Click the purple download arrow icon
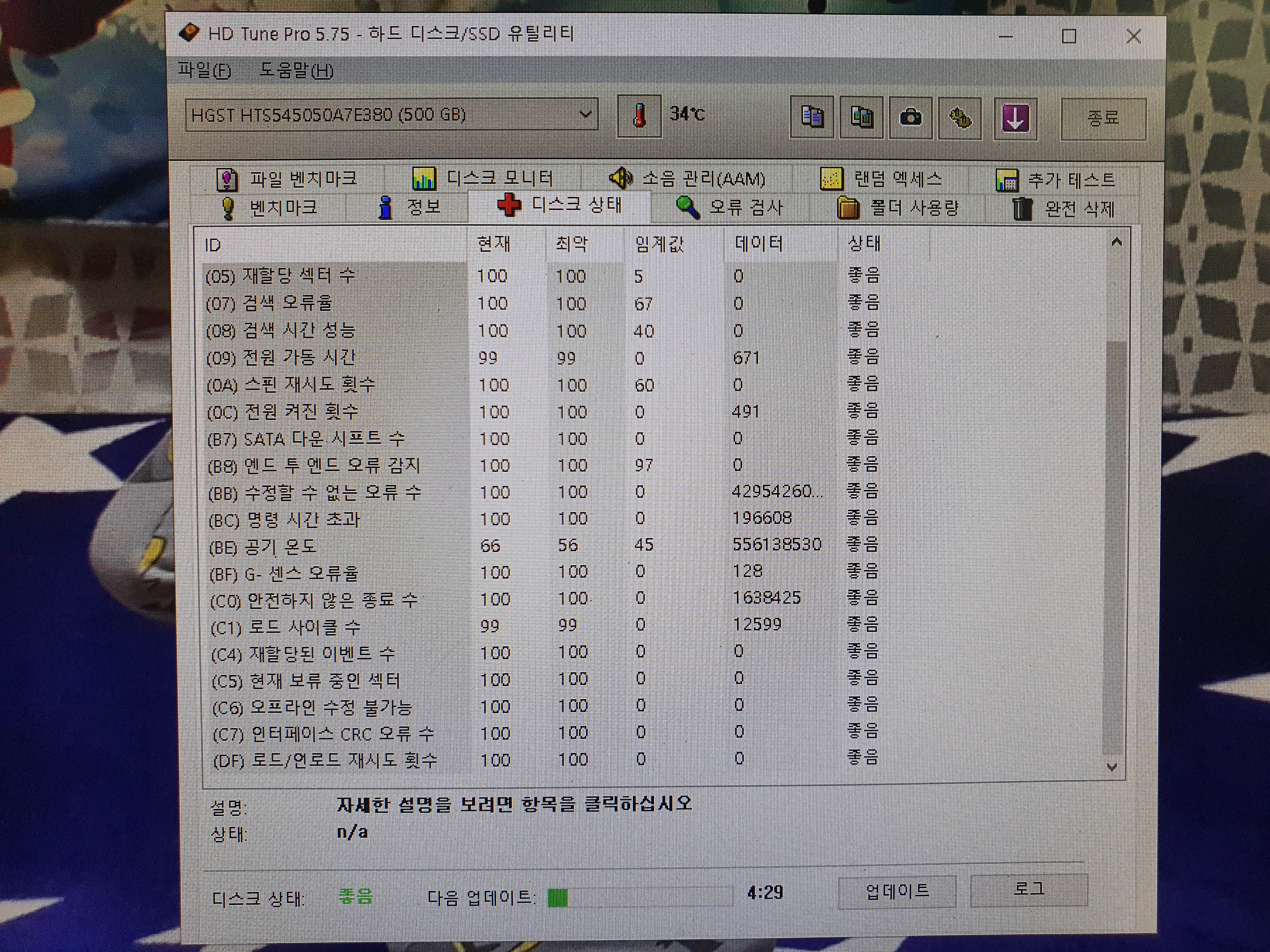The width and height of the screenshot is (1270, 952). pos(1015,119)
